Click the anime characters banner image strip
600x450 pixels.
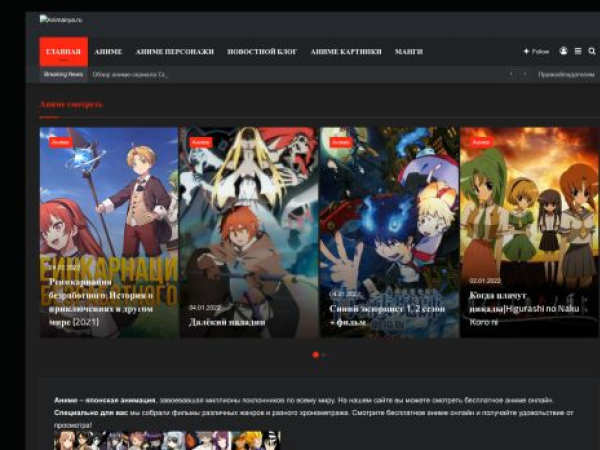click(x=167, y=440)
